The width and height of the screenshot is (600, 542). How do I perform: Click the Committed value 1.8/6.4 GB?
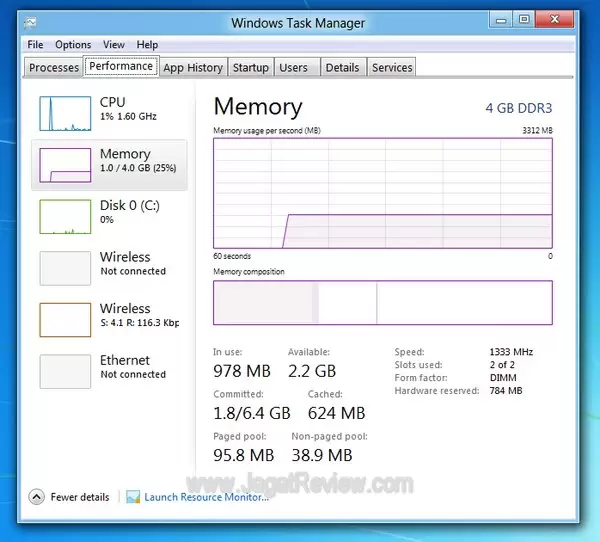point(252,413)
